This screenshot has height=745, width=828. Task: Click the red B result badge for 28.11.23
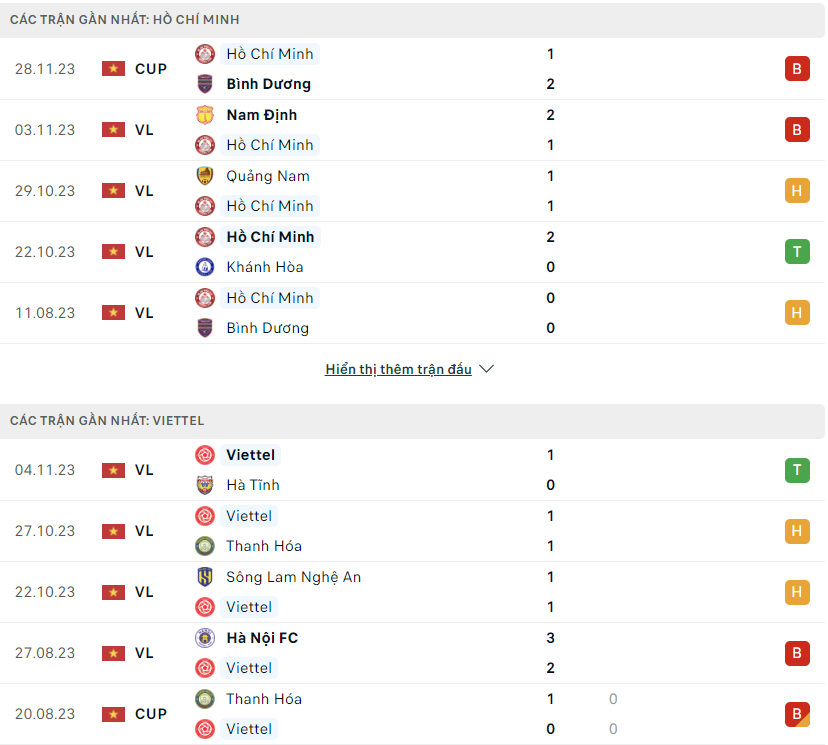(x=797, y=69)
